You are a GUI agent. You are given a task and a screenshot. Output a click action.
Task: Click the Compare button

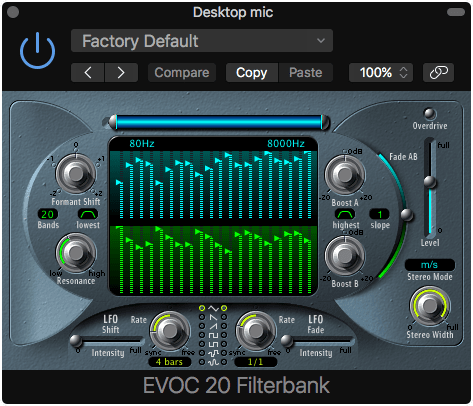182,72
